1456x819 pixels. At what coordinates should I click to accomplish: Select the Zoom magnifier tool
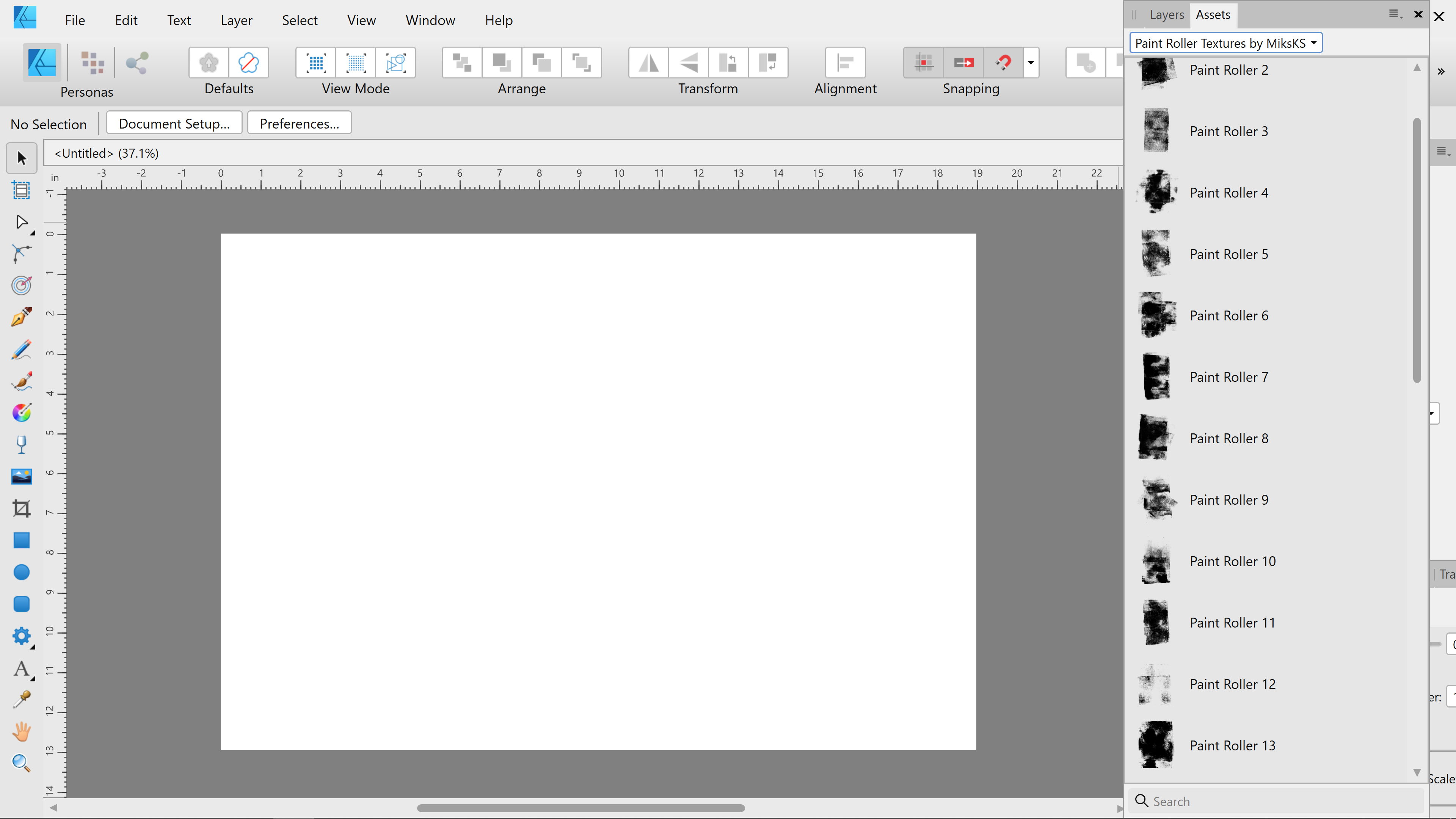point(22,763)
